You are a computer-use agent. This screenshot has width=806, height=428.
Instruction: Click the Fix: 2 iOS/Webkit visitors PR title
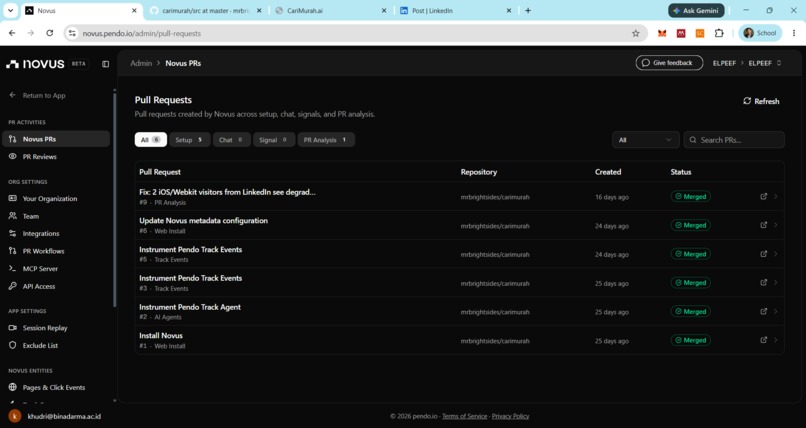point(227,192)
